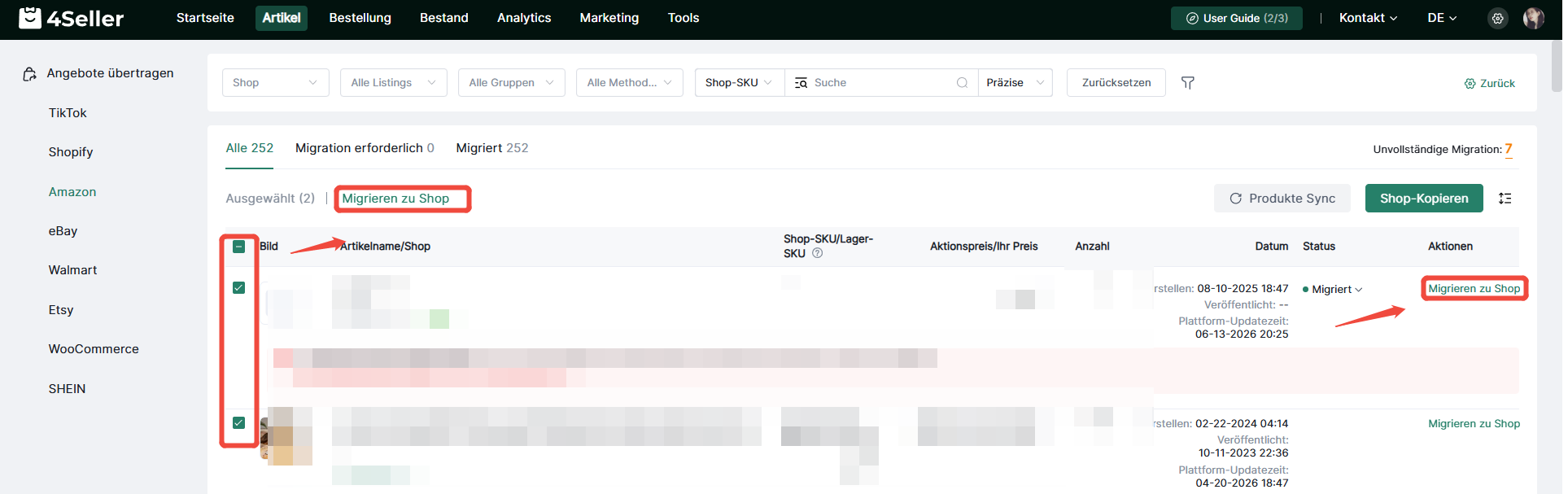Open the Präzise match dropdown
Viewport: 1568px width, 494px height.
tap(1015, 83)
